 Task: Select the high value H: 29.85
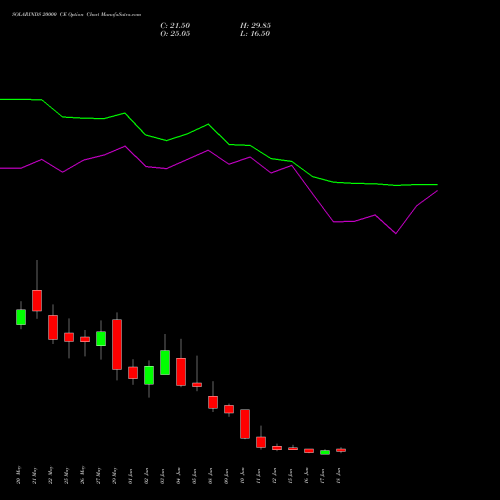tap(255, 26)
